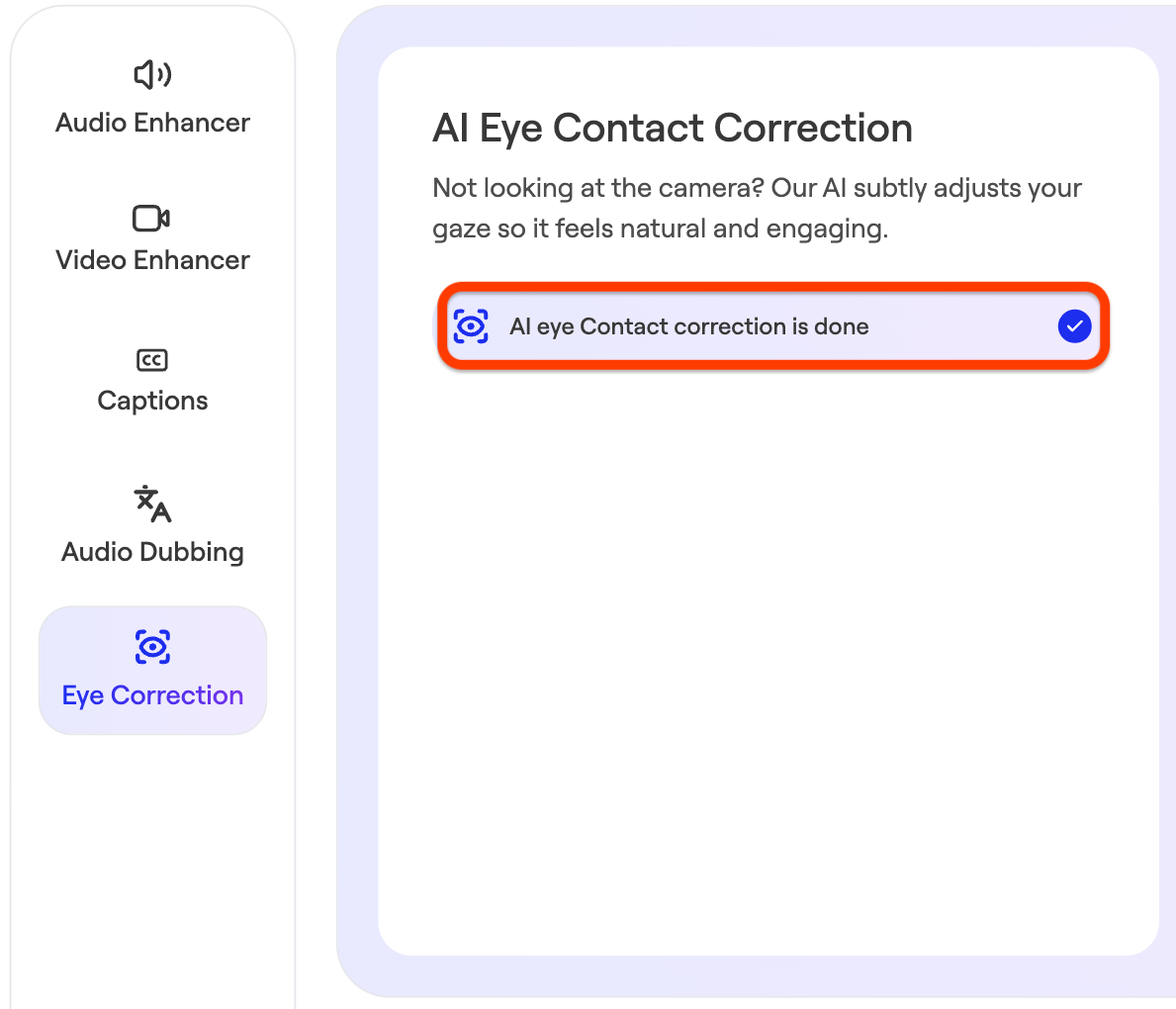Screen dimensions: 1176x1009
Task: Click eye scan icon in status row
Action: click(x=471, y=326)
